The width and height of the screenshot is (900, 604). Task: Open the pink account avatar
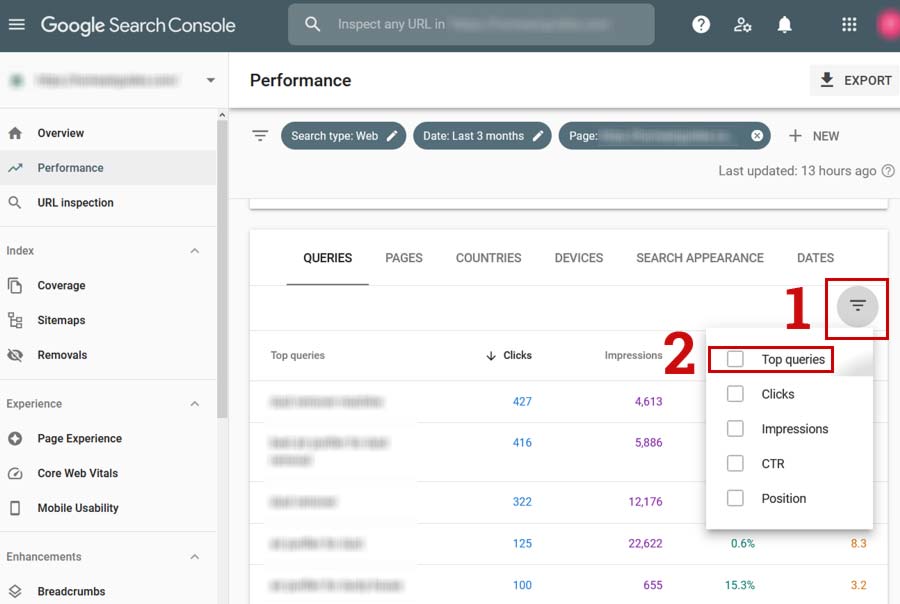[x=889, y=25]
